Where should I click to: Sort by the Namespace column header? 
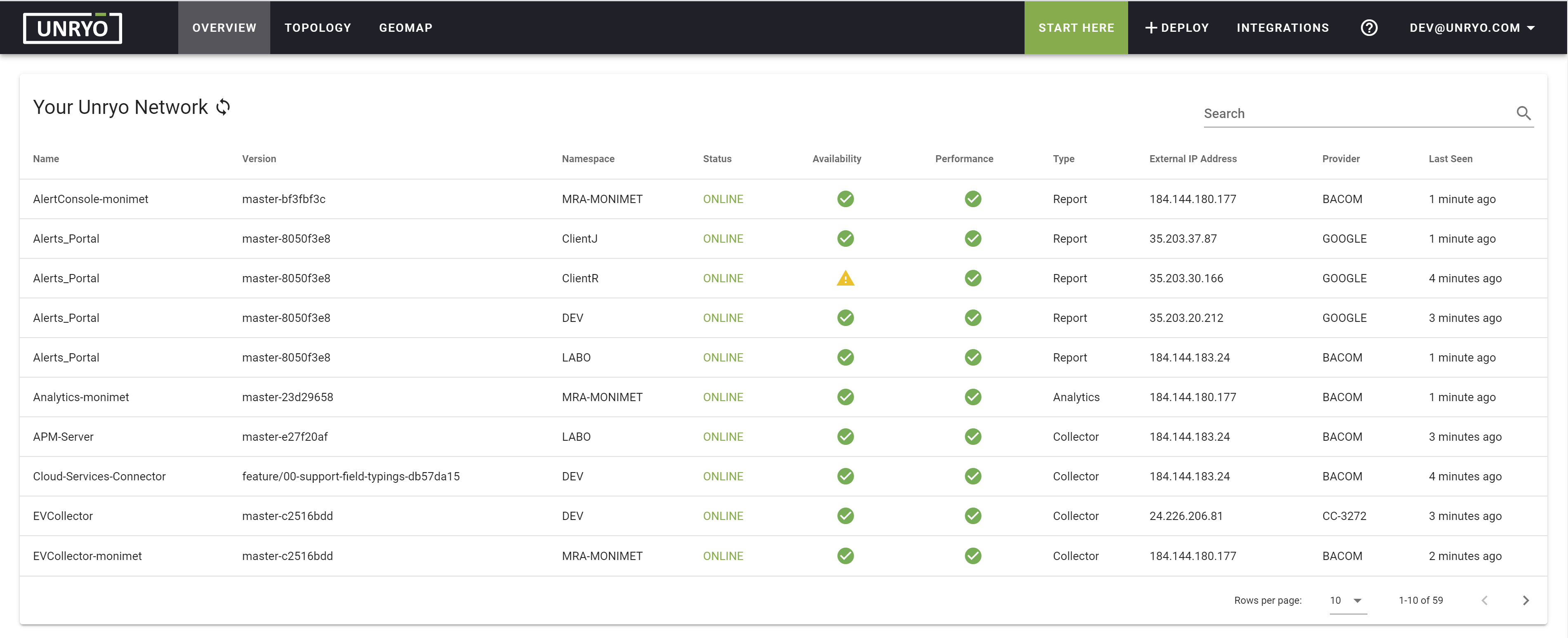[588, 159]
